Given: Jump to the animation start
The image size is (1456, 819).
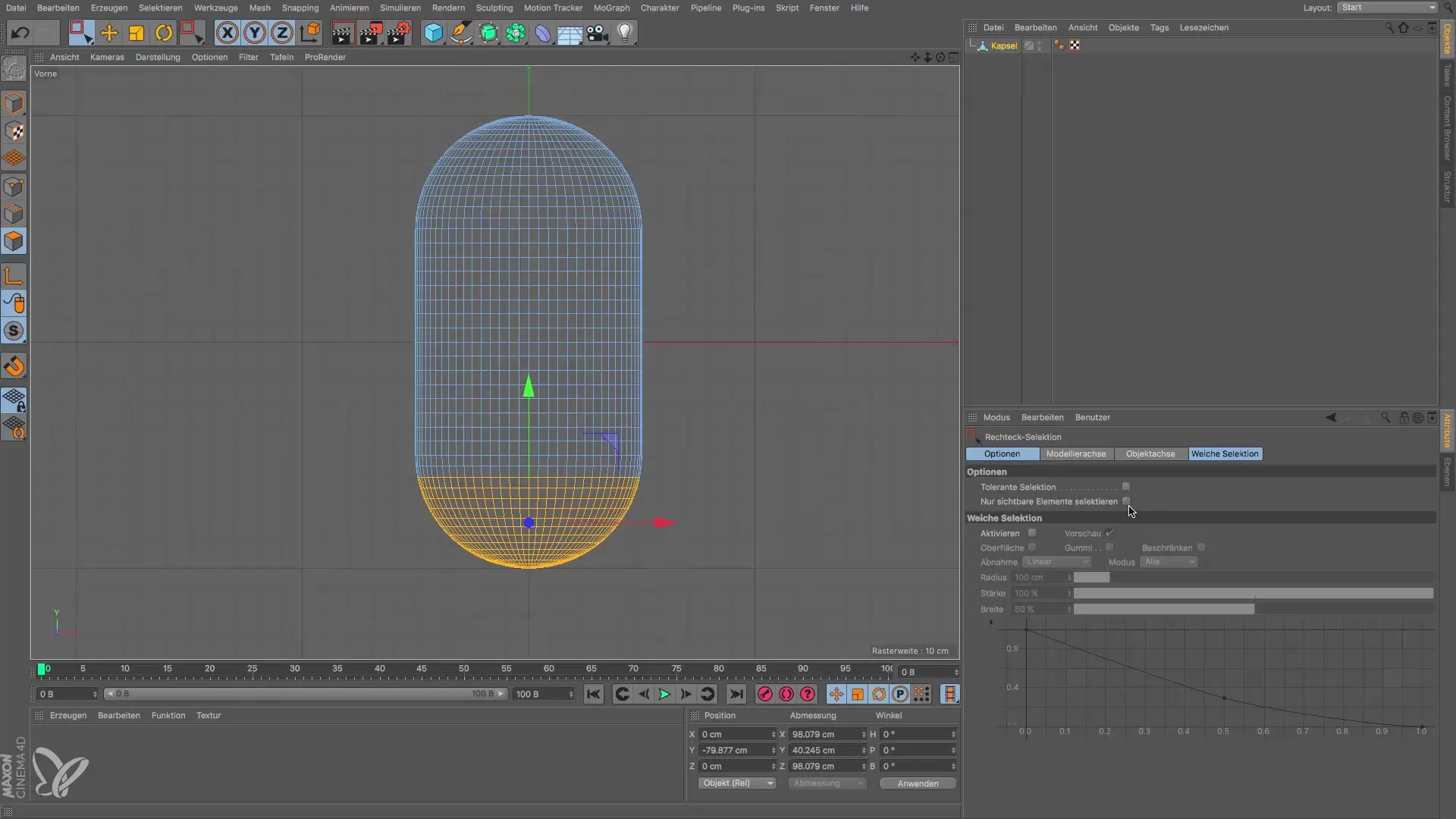Looking at the screenshot, I should tap(594, 694).
